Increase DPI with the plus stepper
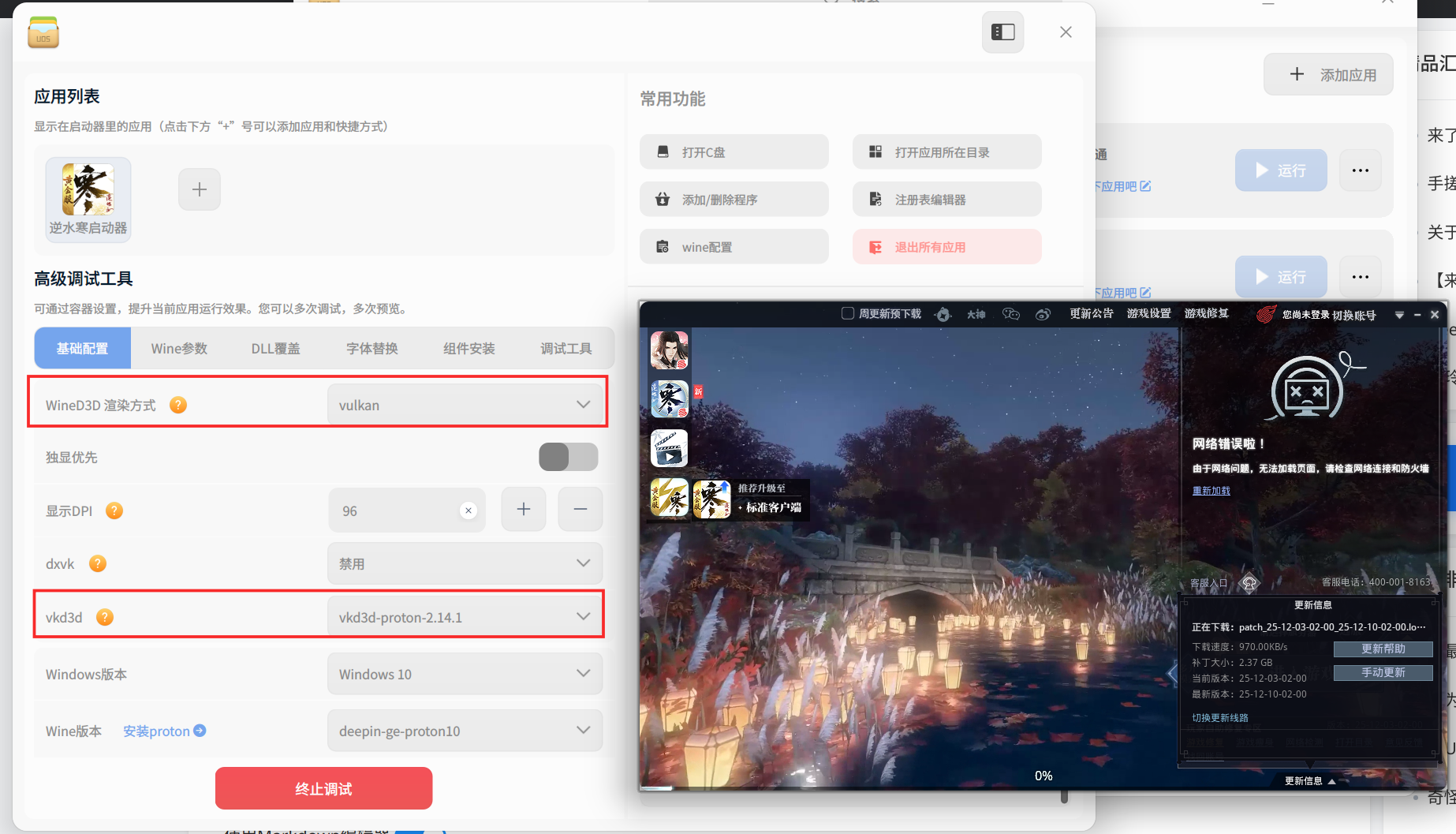 coord(524,510)
